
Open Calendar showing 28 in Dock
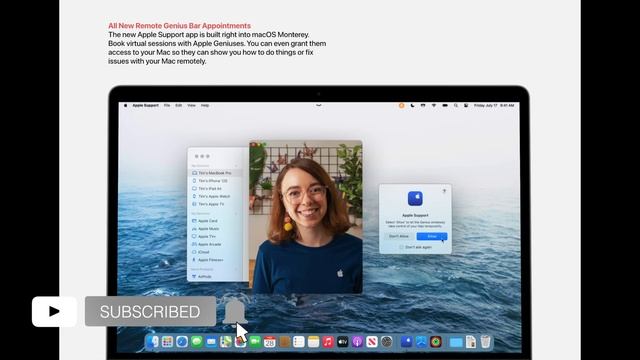269,342
